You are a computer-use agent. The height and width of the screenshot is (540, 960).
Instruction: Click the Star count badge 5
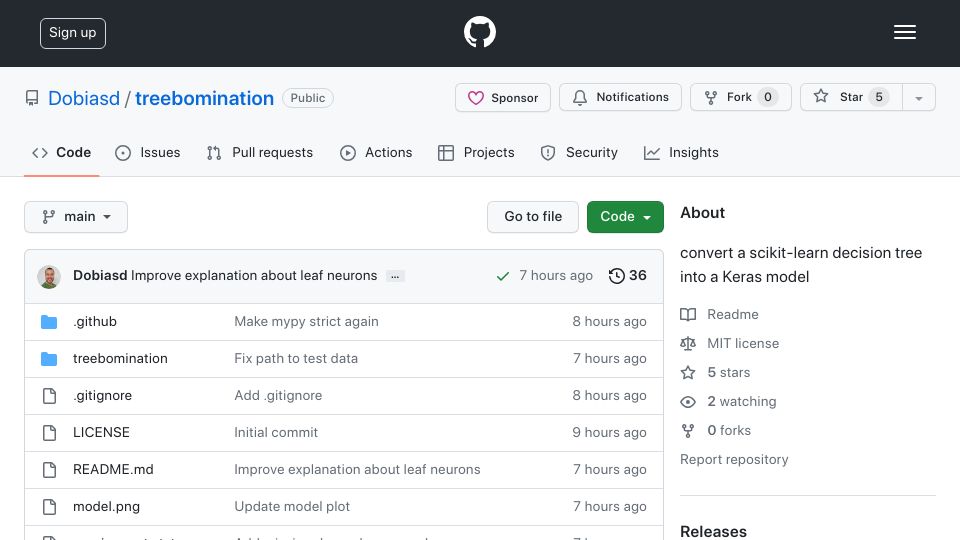[879, 97]
